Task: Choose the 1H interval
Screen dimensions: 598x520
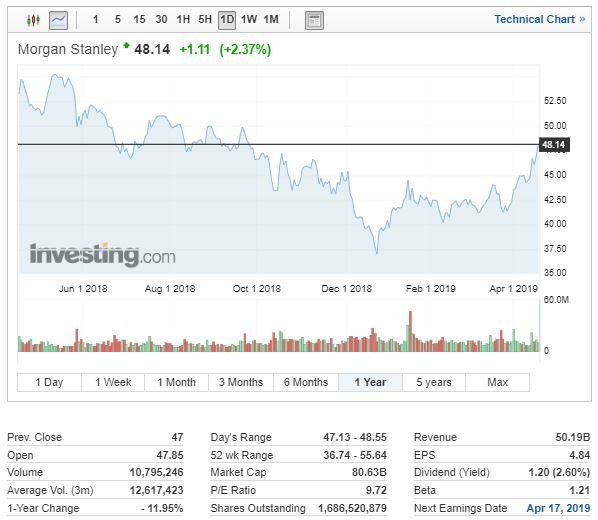Action: [x=183, y=19]
